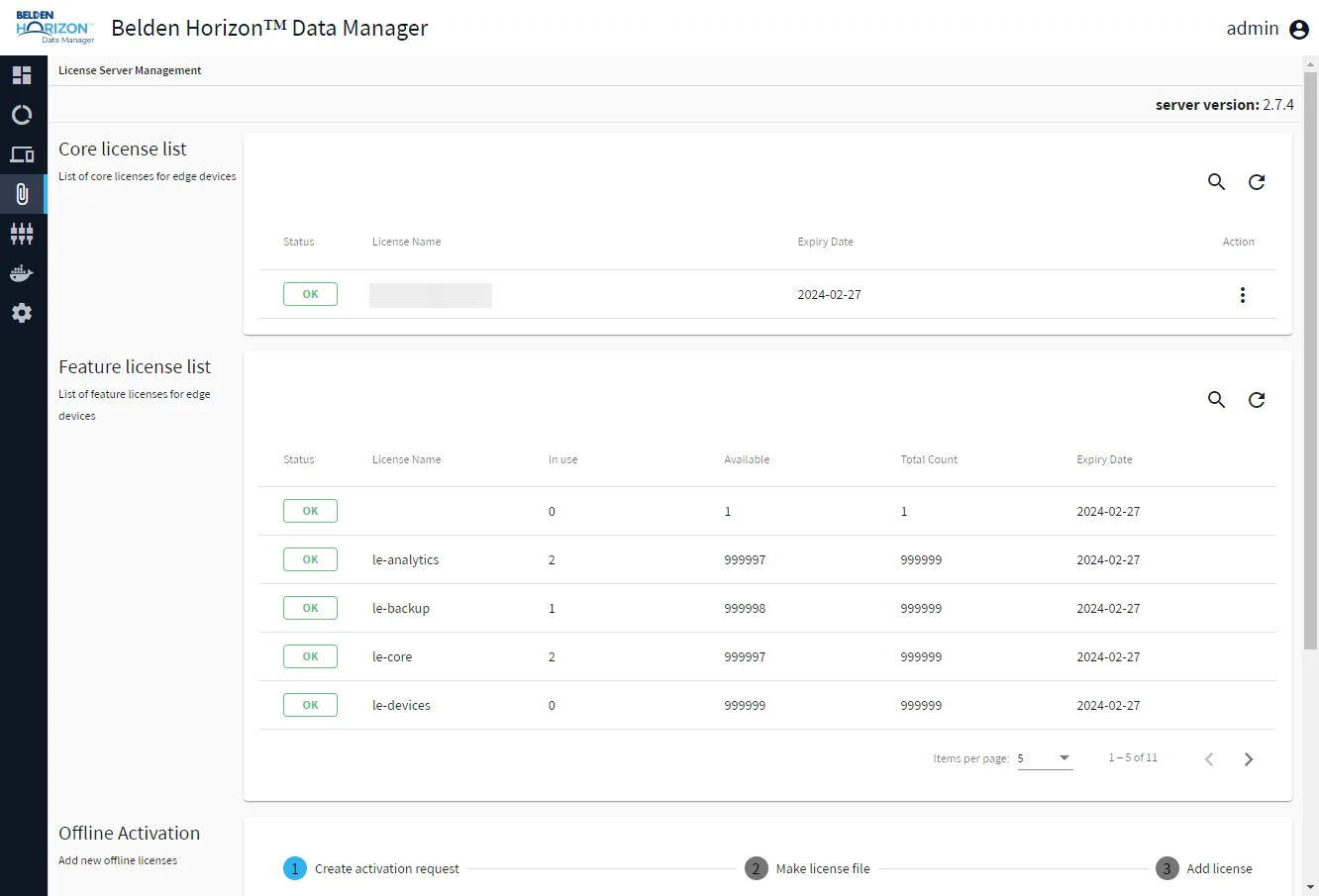Click step 1 Create activation request

(371, 868)
